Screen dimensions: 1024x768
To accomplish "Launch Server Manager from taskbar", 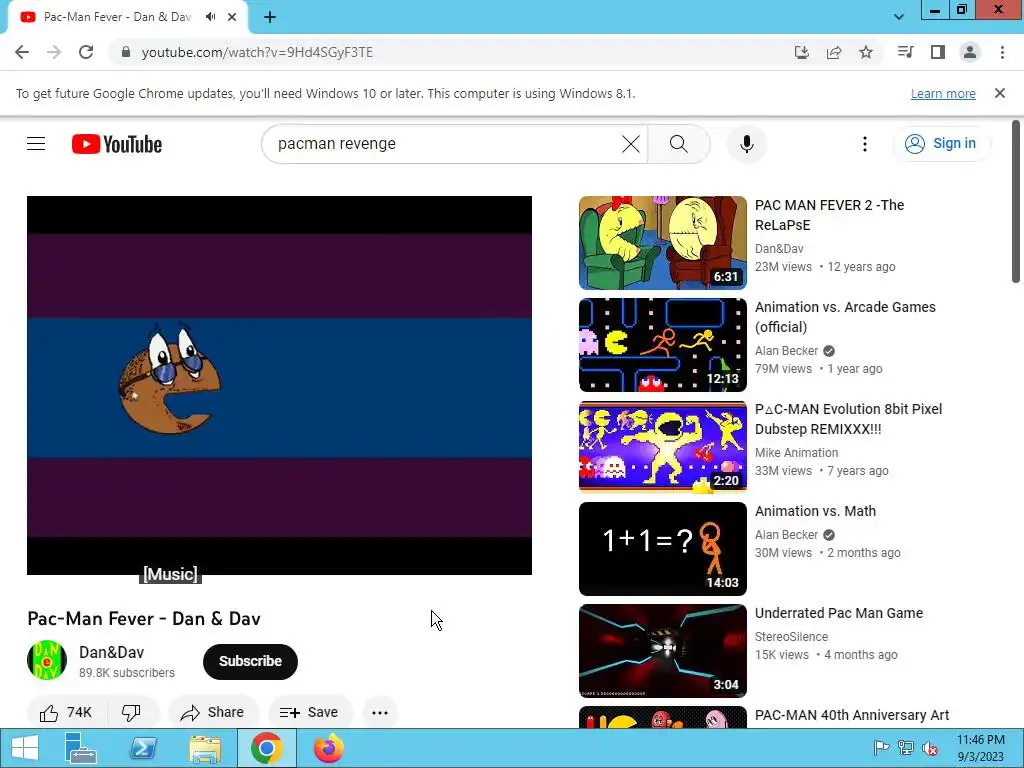I will click(81, 748).
